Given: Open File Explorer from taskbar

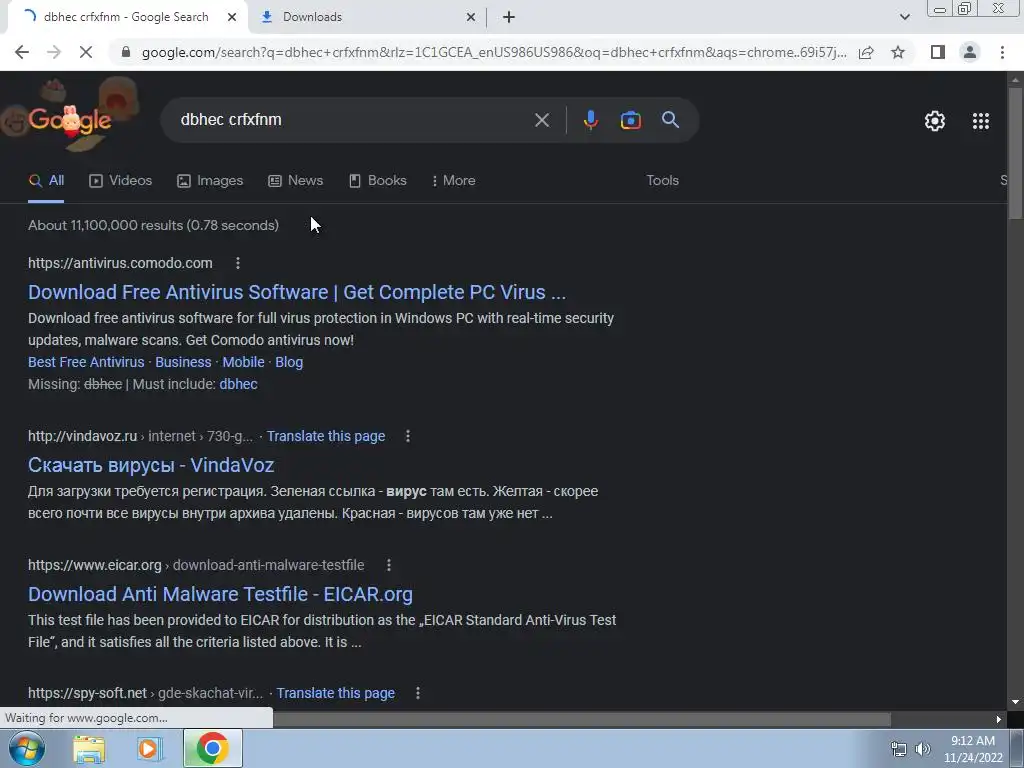Looking at the screenshot, I should (x=89, y=748).
